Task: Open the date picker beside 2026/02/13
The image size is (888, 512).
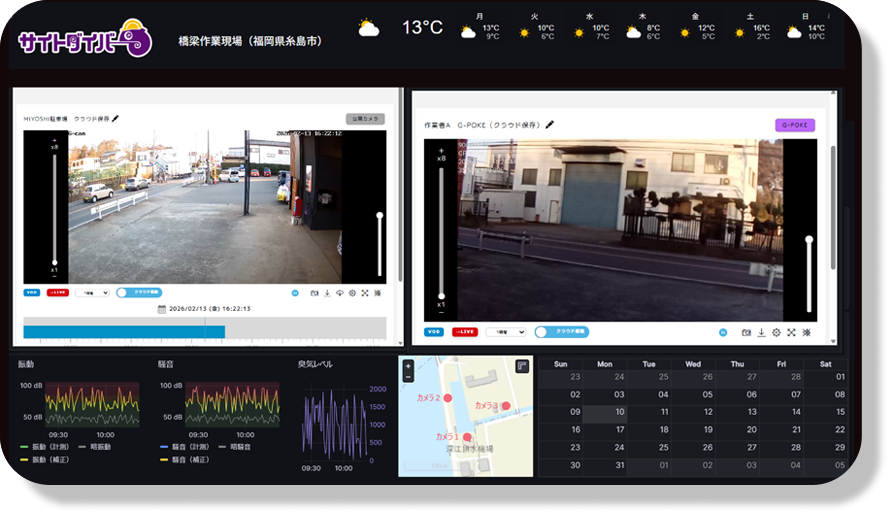Action: 161,309
